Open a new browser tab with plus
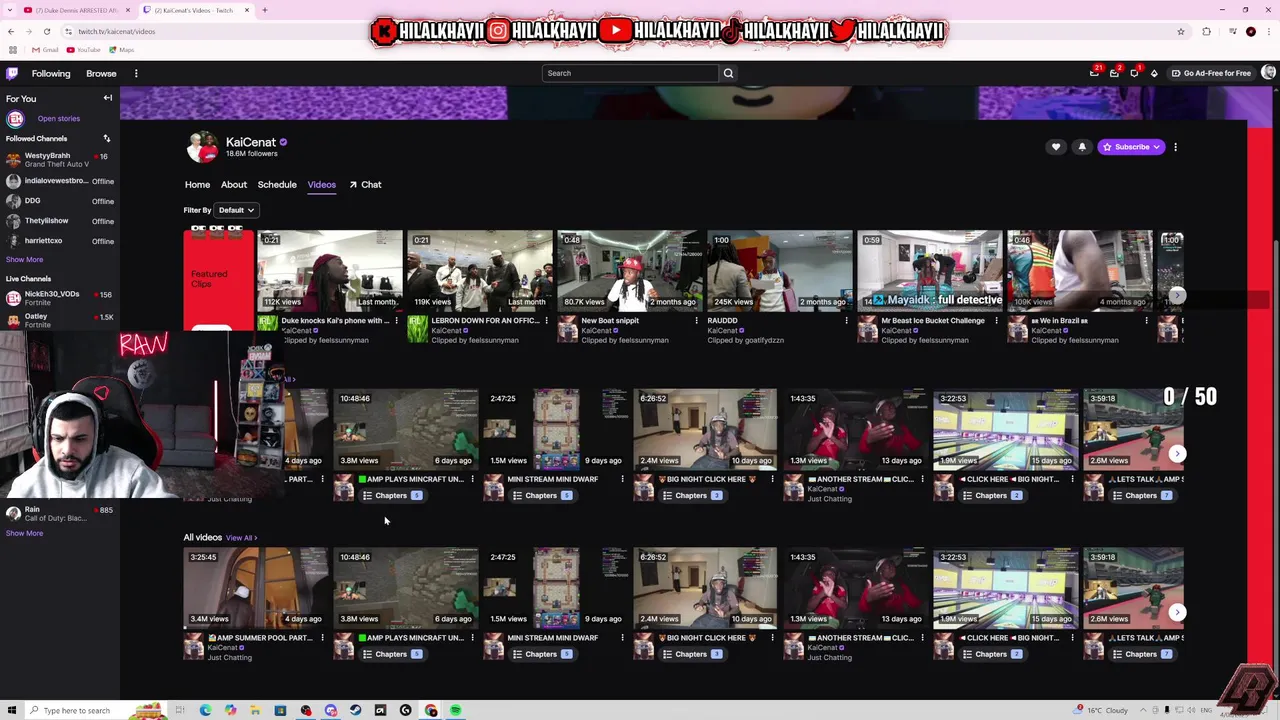Viewport: 1280px width, 720px height. [x=264, y=10]
